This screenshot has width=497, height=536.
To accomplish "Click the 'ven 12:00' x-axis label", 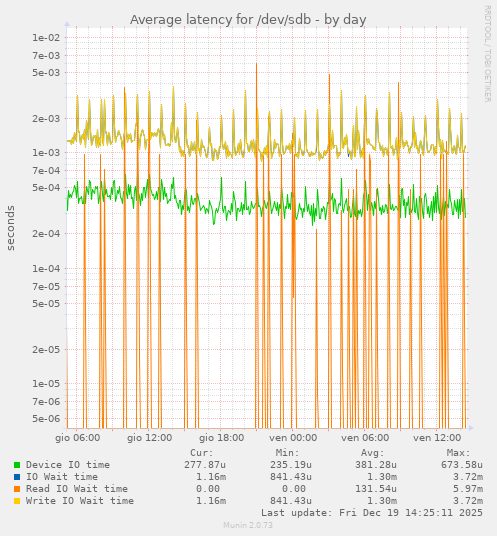I will click(437, 438).
